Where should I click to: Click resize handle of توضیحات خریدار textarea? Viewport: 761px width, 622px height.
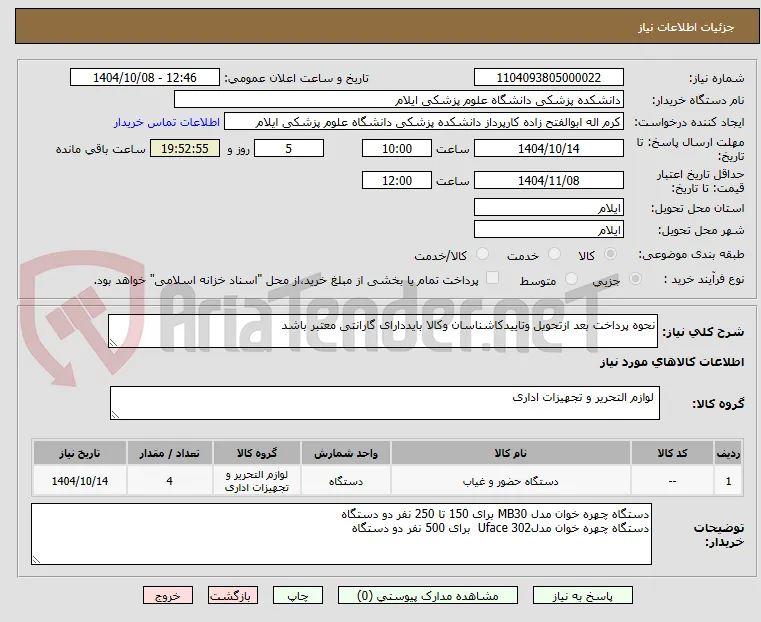tap(36, 559)
